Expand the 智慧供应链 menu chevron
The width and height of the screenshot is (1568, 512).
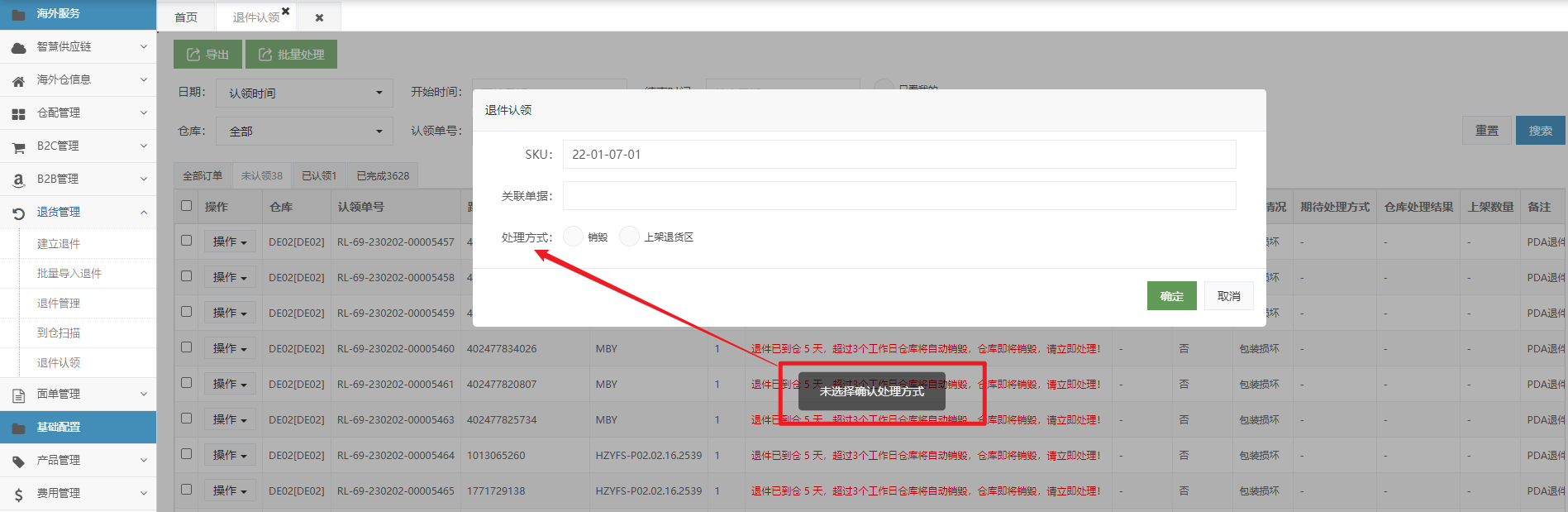pyautogui.click(x=143, y=47)
